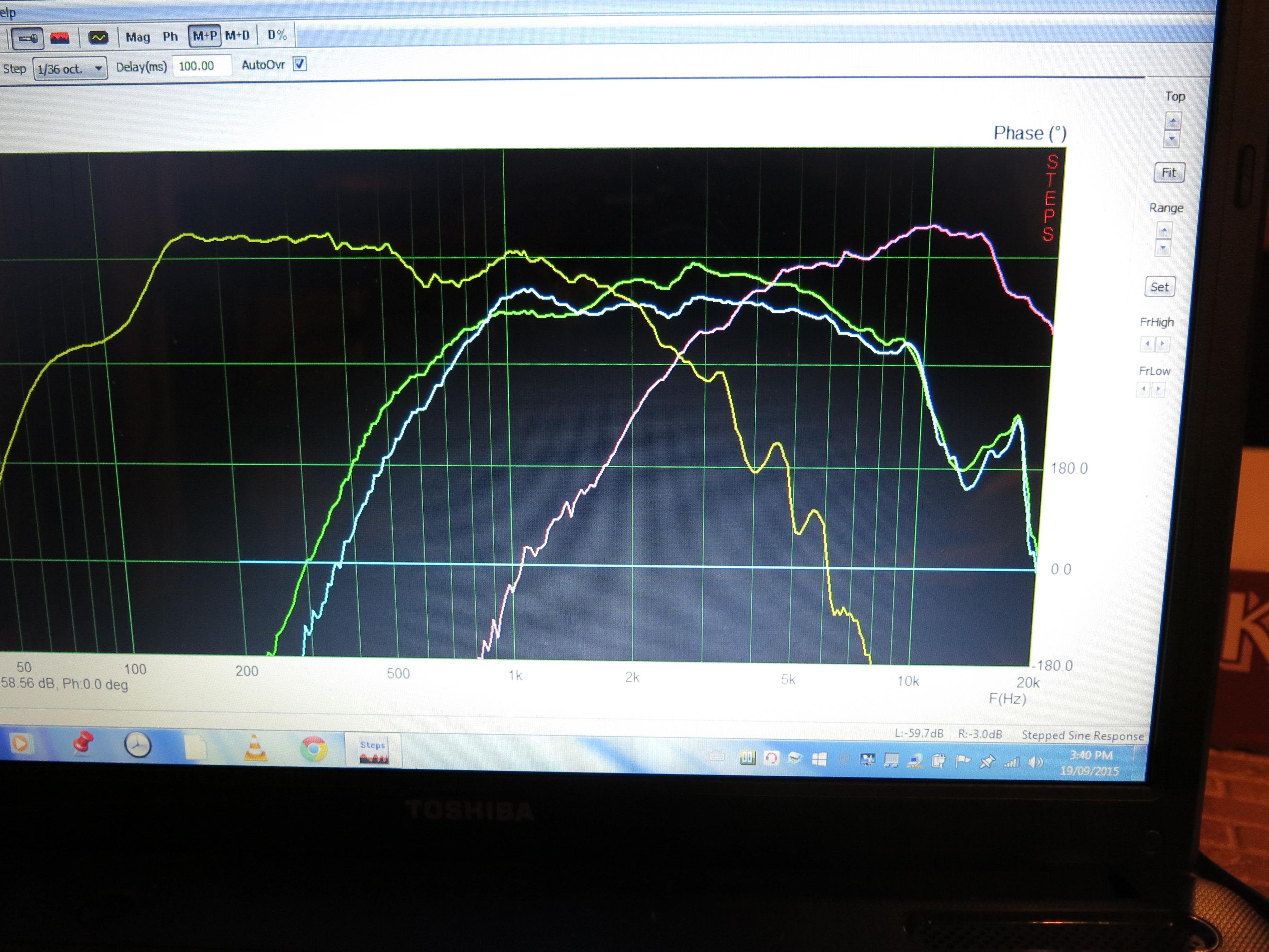The image size is (1269, 952).
Task: Click the volume speaker tray icon
Action: [x=1035, y=762]
